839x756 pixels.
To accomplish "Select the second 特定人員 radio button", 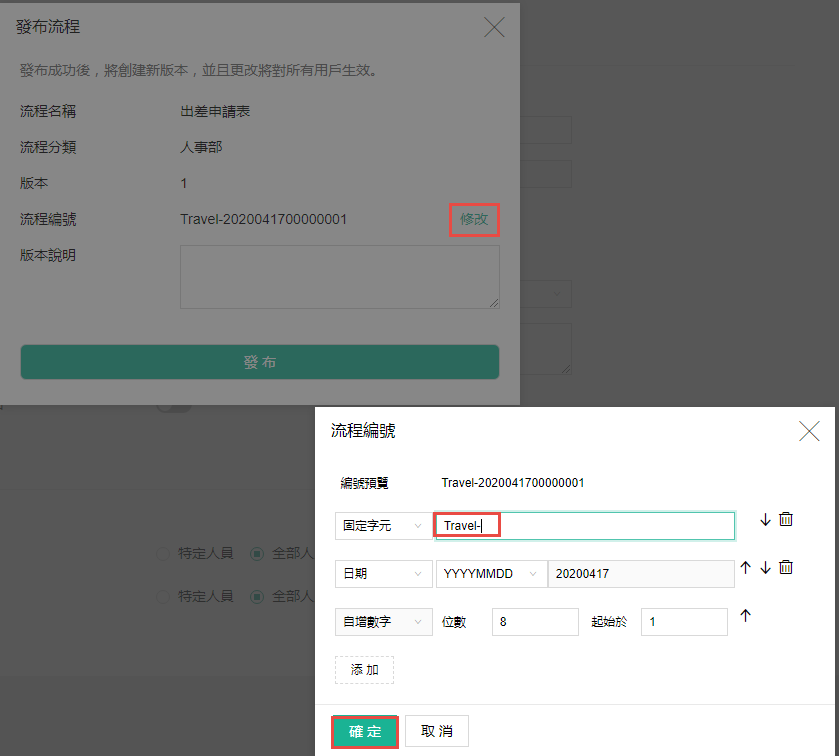I will (x=163, y=596).
